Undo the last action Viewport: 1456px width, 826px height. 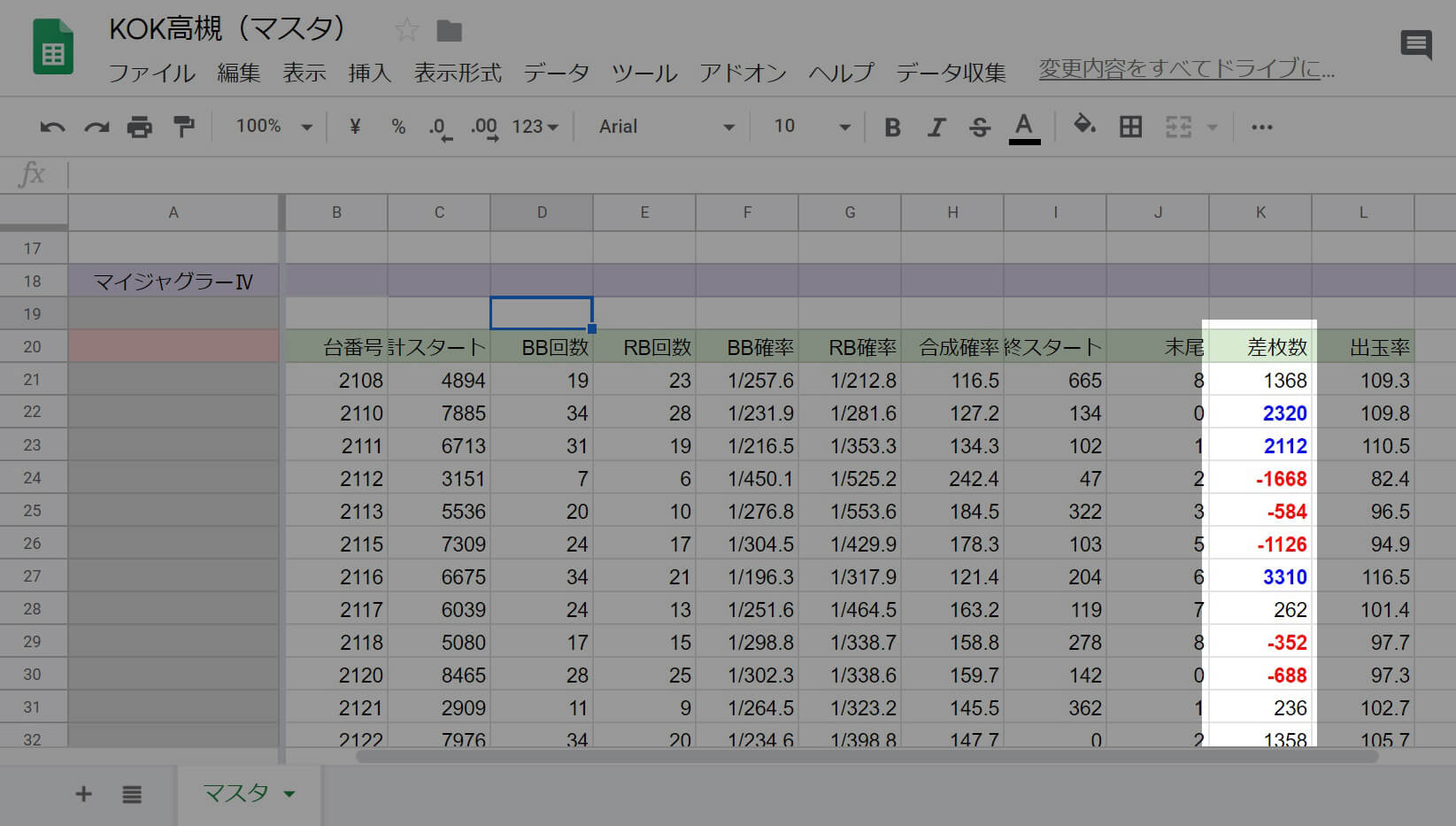52,127
